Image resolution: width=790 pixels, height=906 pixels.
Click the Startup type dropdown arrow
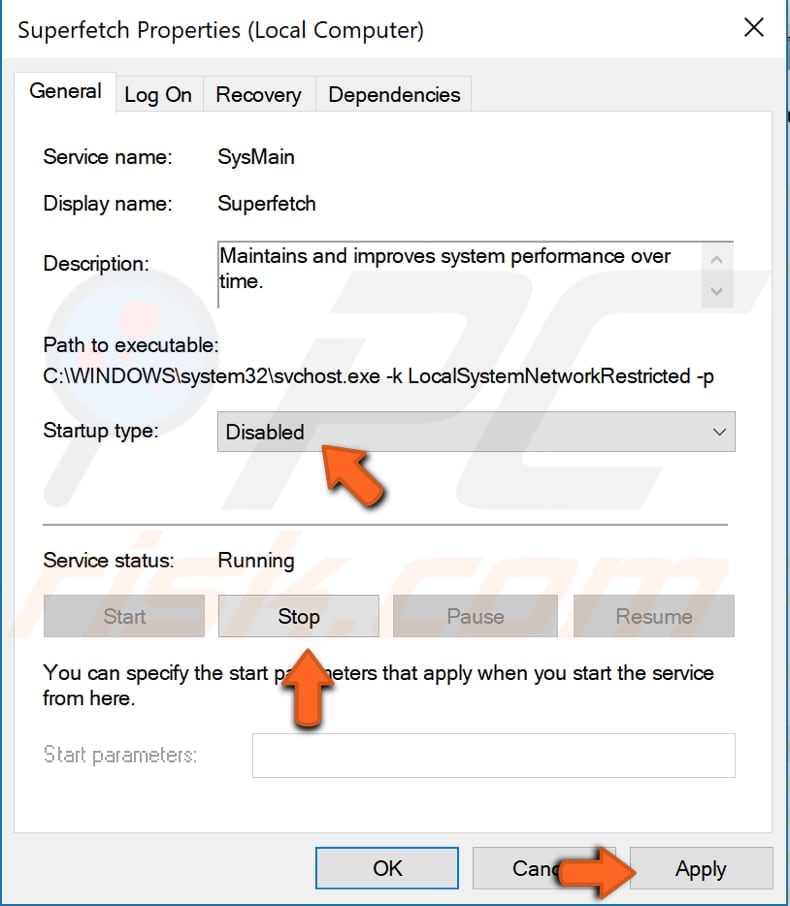pos(719,432)
